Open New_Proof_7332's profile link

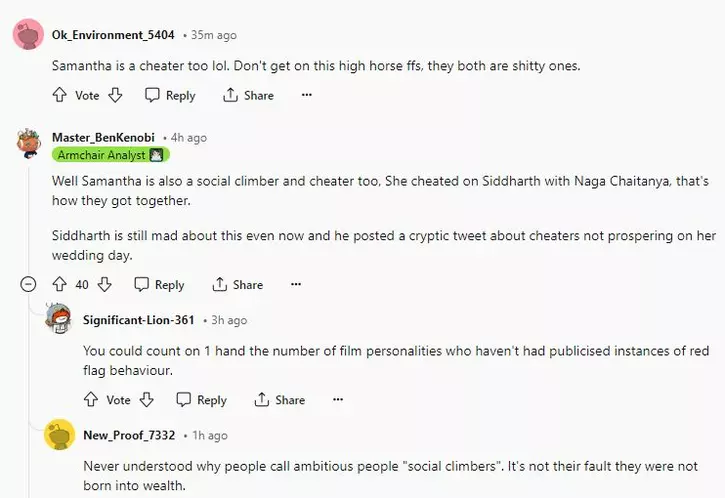(129, 435)
